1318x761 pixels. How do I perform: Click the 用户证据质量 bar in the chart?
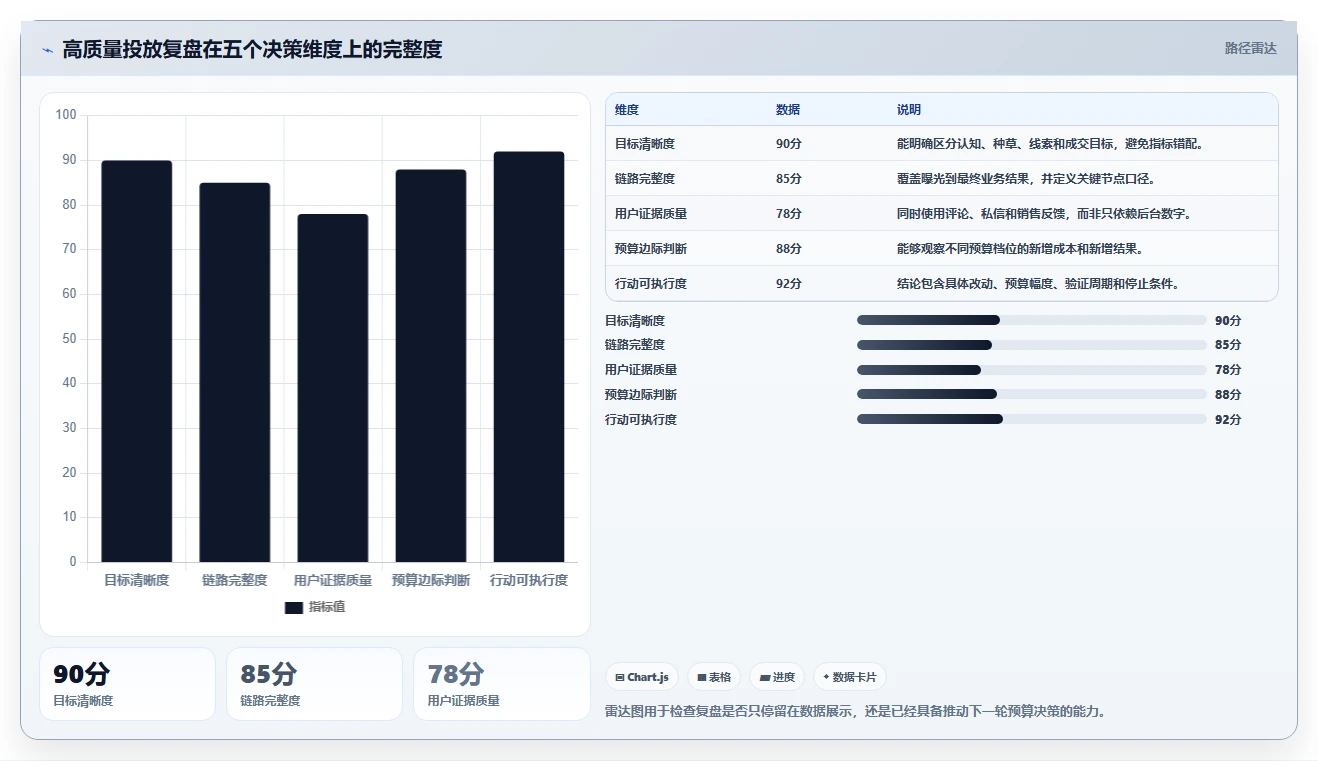coord(333,388)
